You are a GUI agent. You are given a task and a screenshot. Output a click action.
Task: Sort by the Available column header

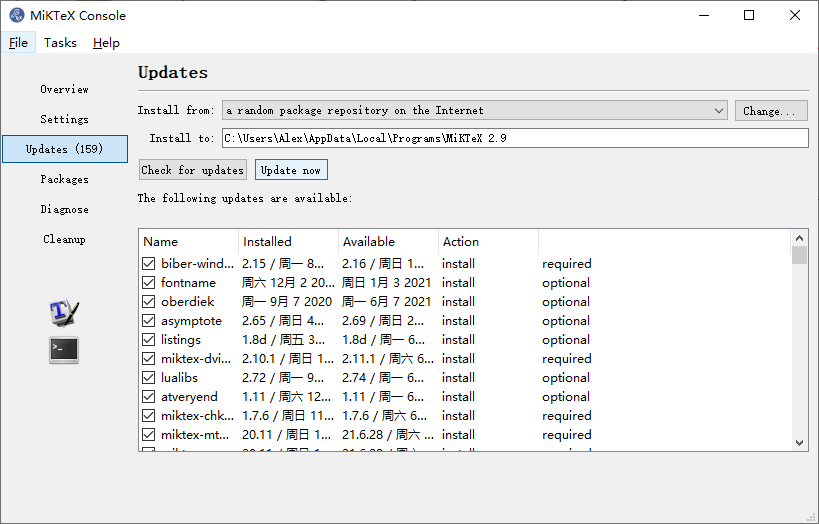tap(388, 241)
